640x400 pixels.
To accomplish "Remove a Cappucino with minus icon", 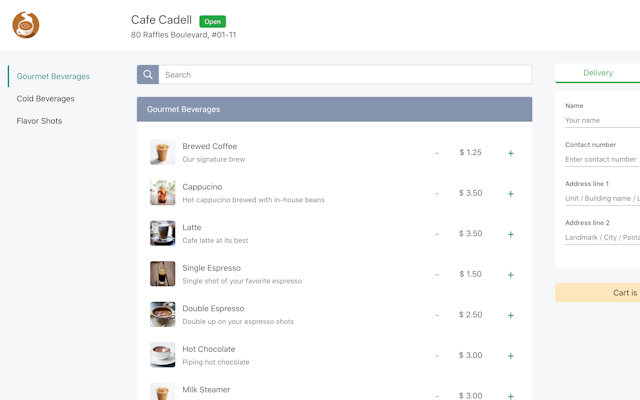I will [437, 194].
